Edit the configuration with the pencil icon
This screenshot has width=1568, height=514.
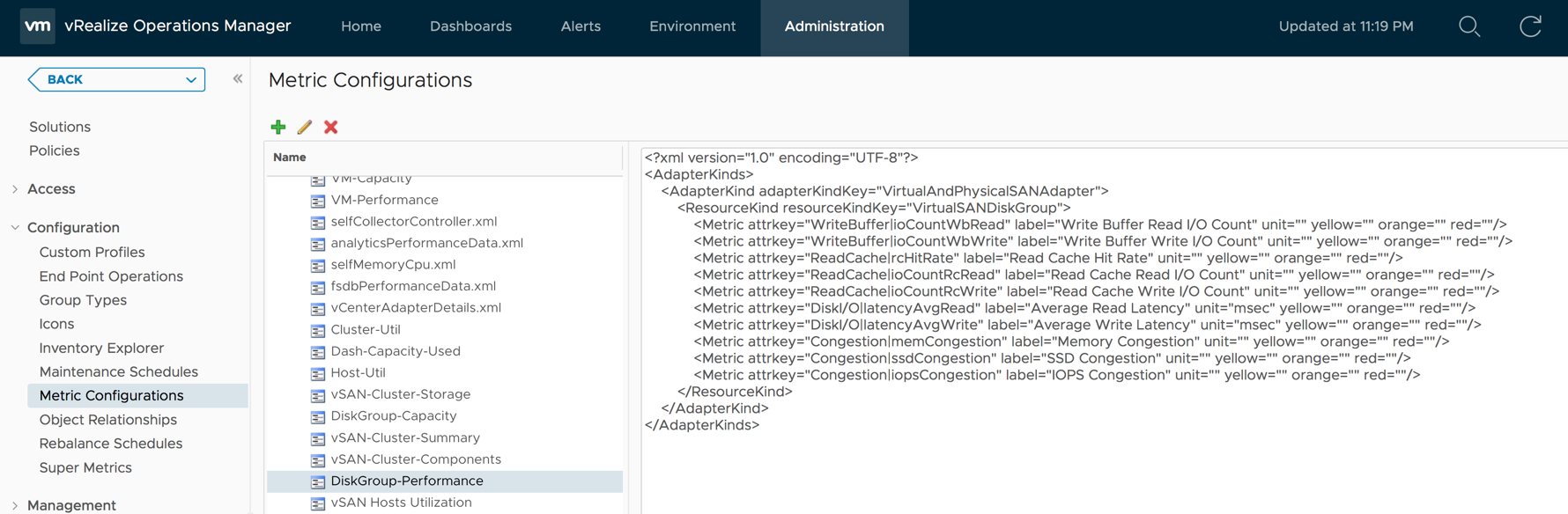click(x=305, y=128)
